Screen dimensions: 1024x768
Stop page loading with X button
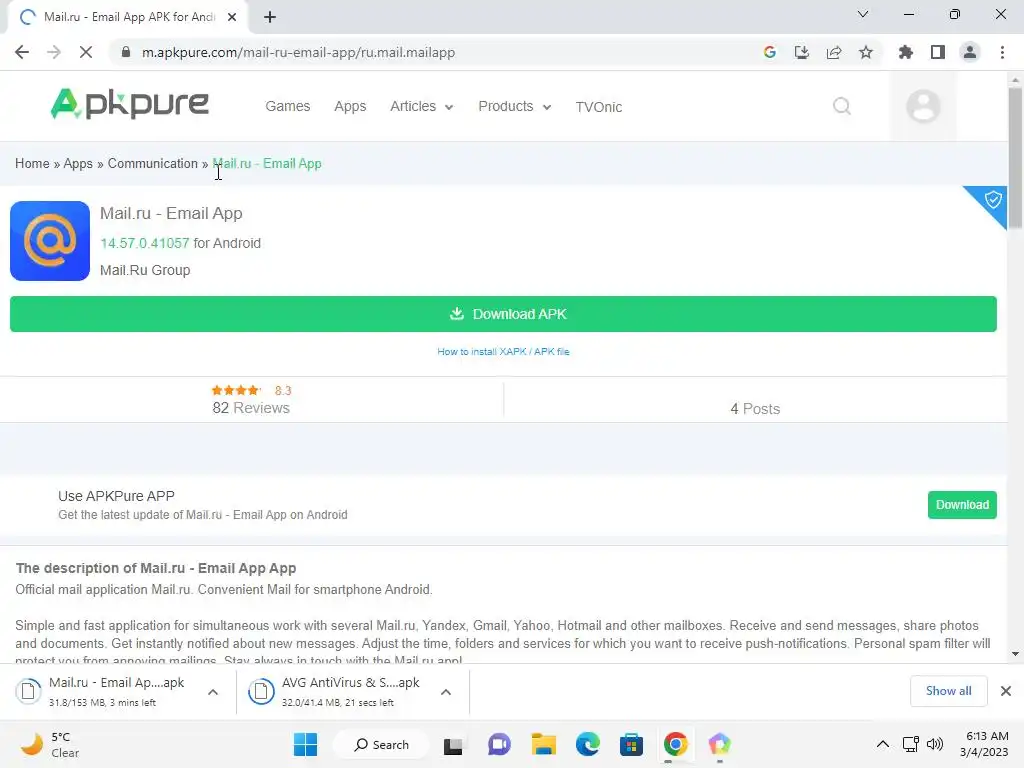86,52
